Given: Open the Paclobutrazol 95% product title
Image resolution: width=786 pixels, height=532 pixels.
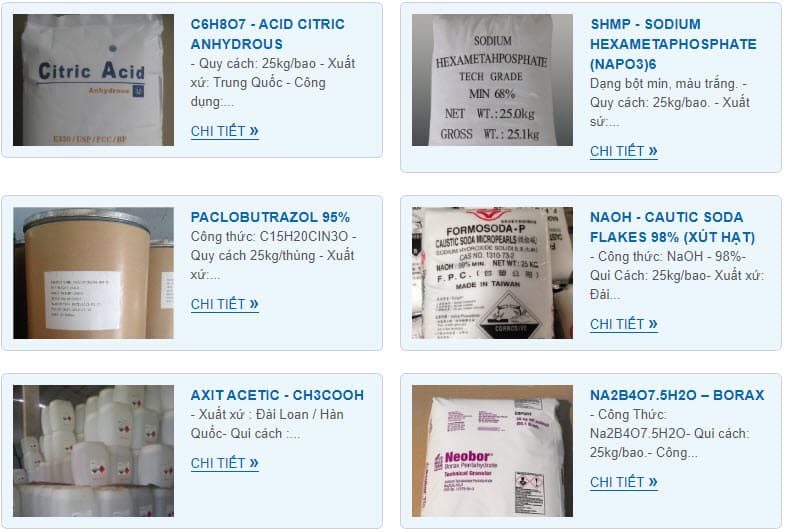Looking at the screenshot, I should coord(270,217).
